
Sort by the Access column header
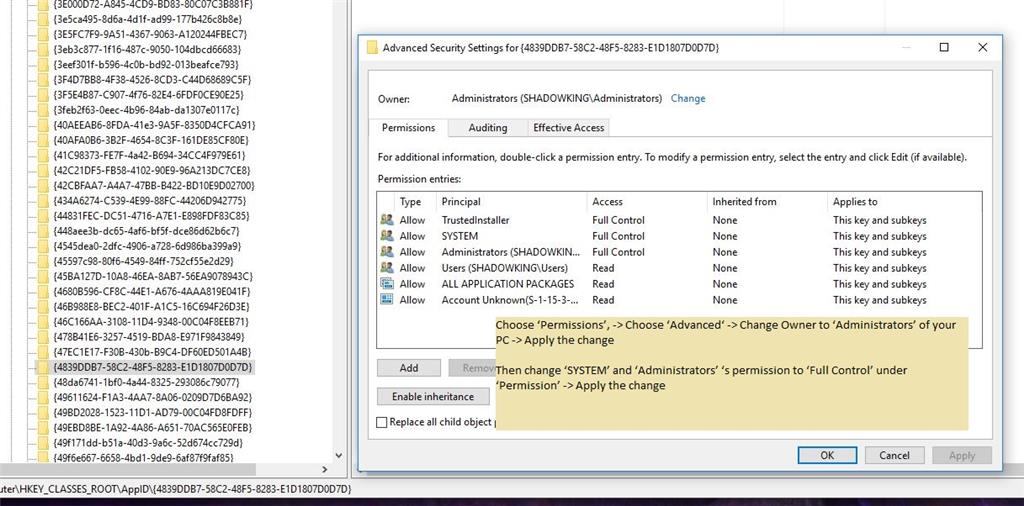pyautogui.click(x=647, y=202)
